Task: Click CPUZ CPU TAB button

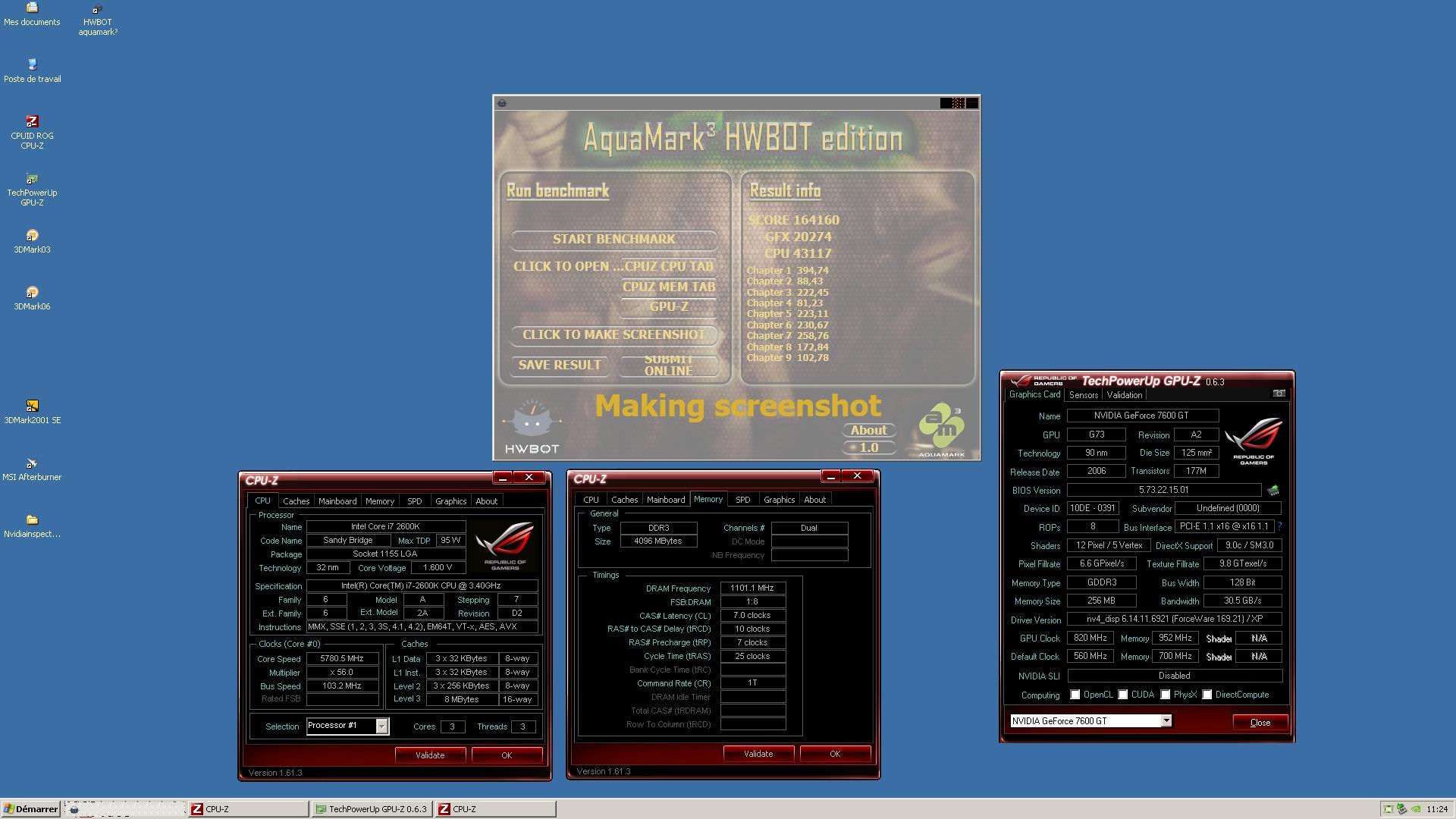Action: (669, 267)
